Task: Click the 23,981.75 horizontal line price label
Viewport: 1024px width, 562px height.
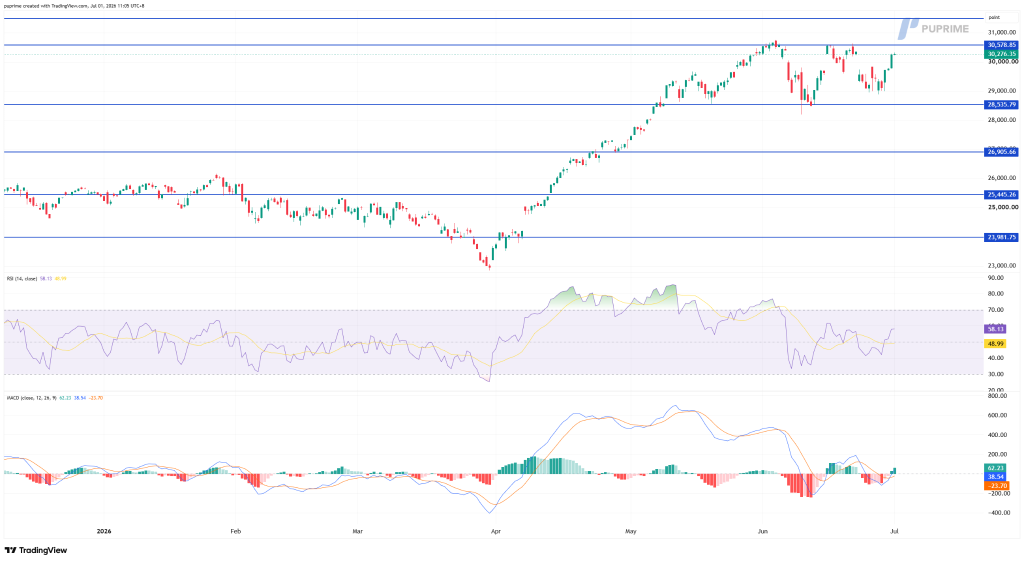Action: tap(1001, 238)
